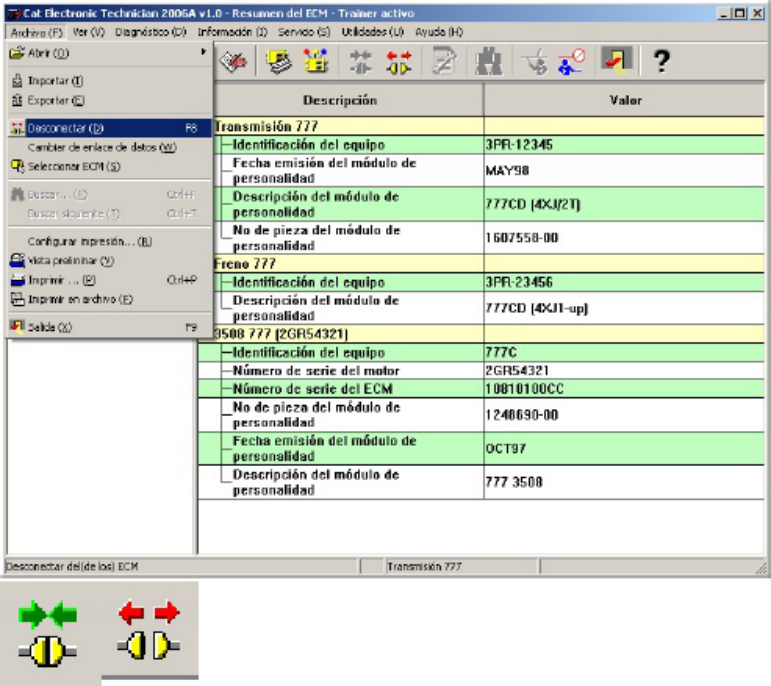Click the exit door toolbar icon
Image resolution: width=771 pixels, height=686 pixels.
coord(617,60)
